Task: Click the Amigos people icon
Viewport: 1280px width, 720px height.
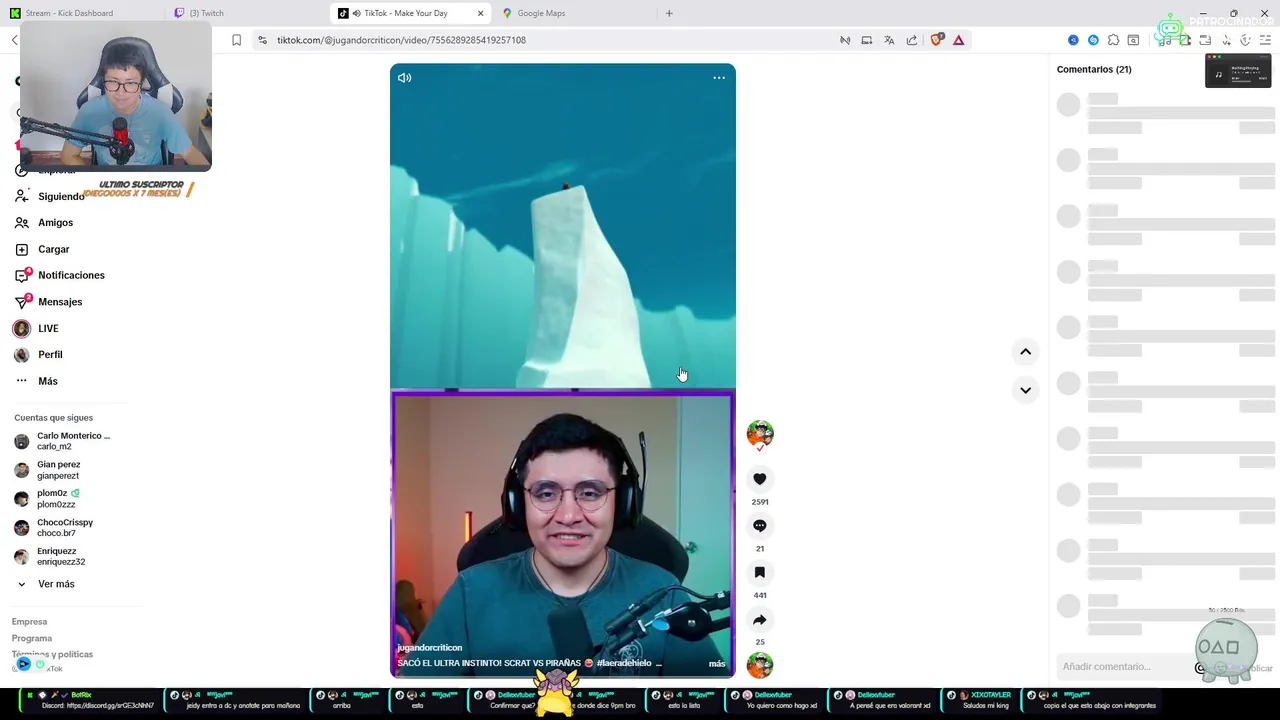Action: point(22,223)
